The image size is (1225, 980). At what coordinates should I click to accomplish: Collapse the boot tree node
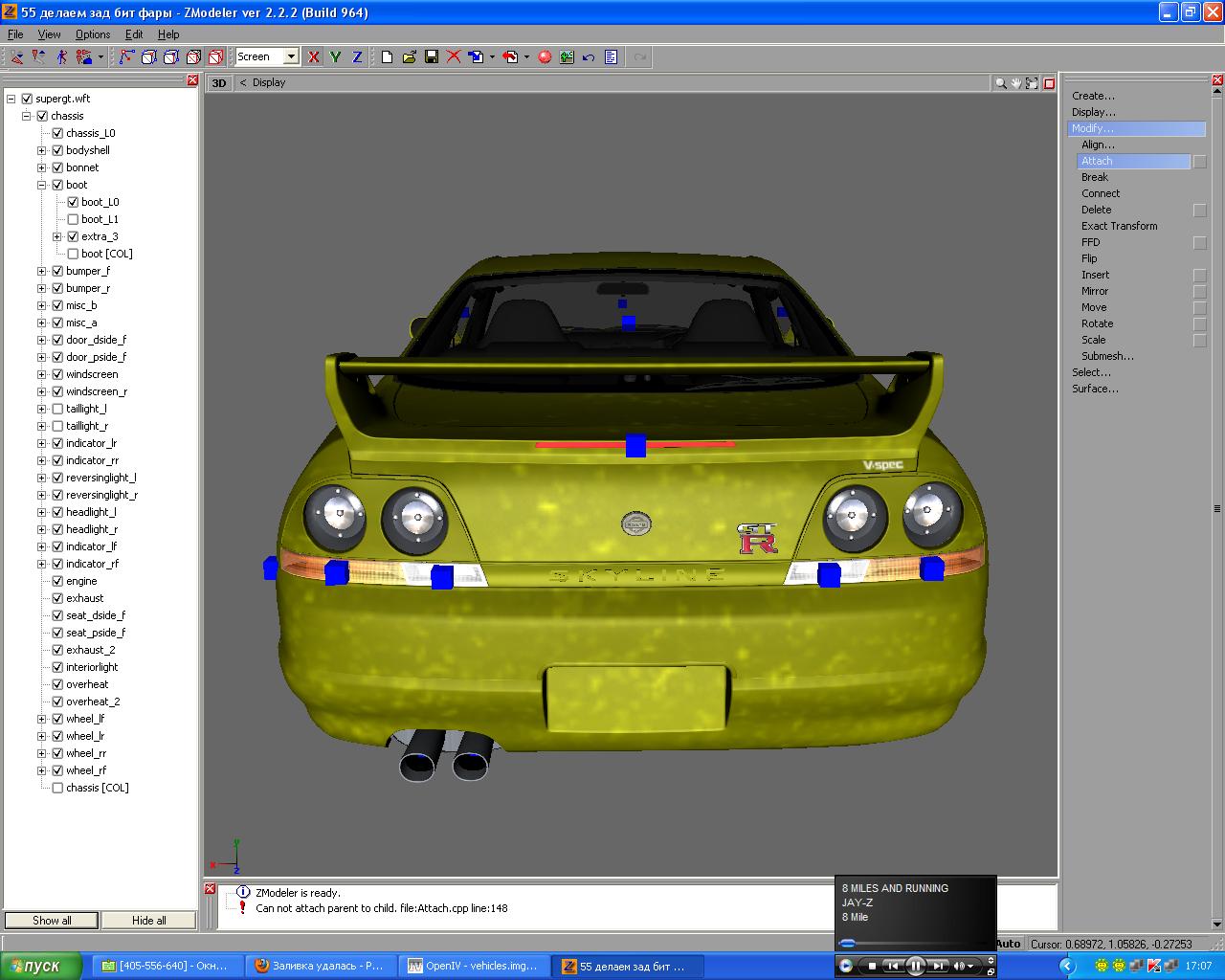42,185
